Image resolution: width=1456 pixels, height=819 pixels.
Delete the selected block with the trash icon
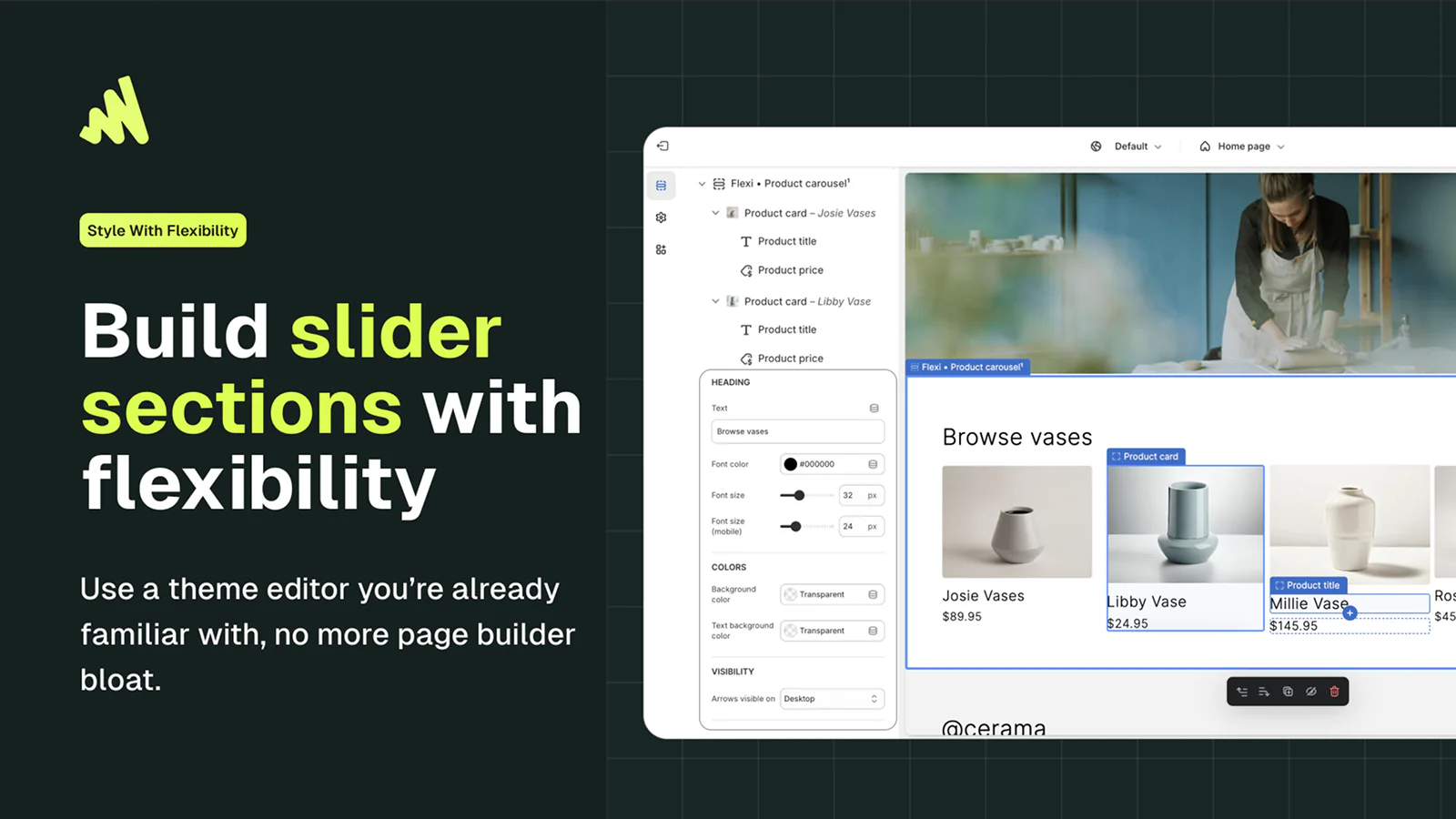1334,692
